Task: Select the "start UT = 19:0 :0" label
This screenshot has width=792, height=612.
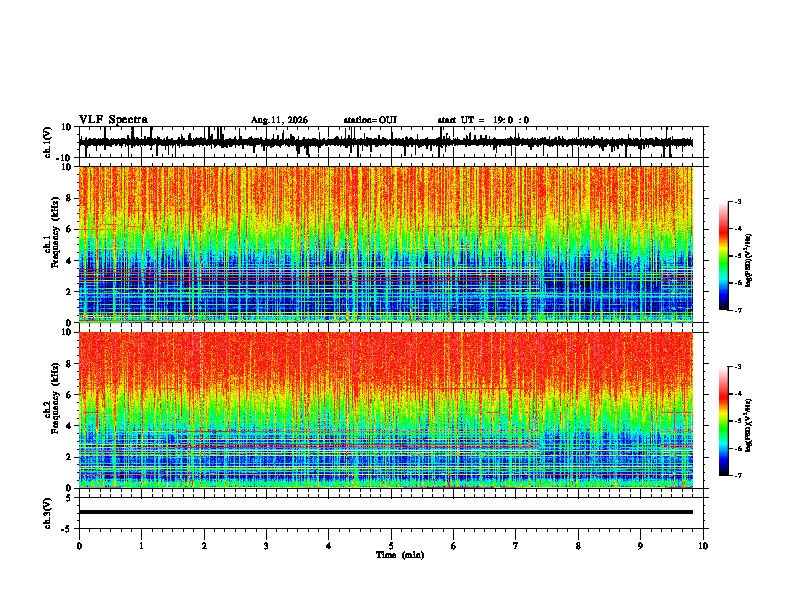Action: click(483, 120)
